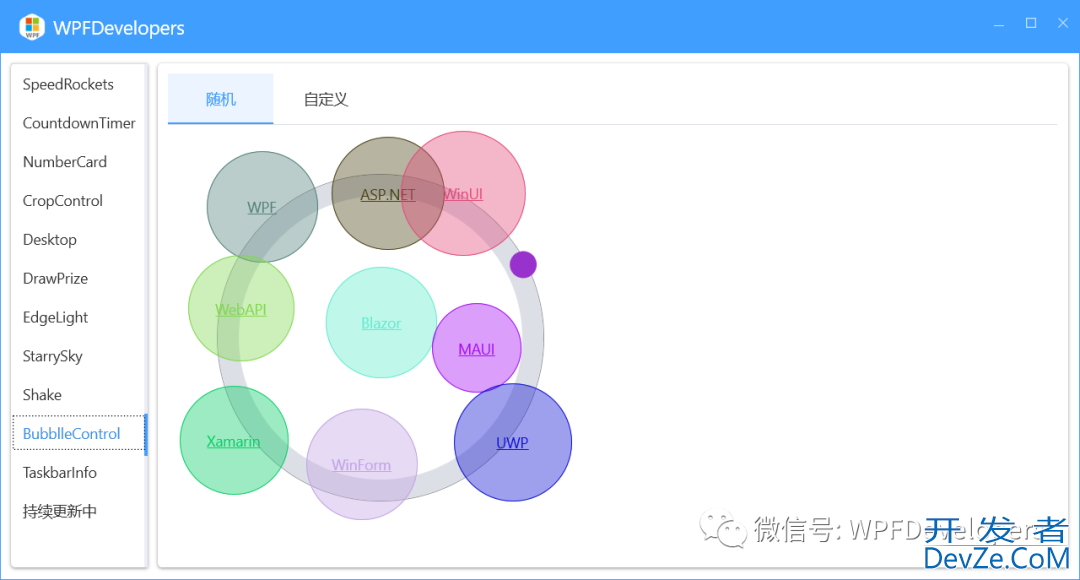Open the CountdownTimer sample
The width and height of the screenshot is (1080, 580).
click(79, 123)
